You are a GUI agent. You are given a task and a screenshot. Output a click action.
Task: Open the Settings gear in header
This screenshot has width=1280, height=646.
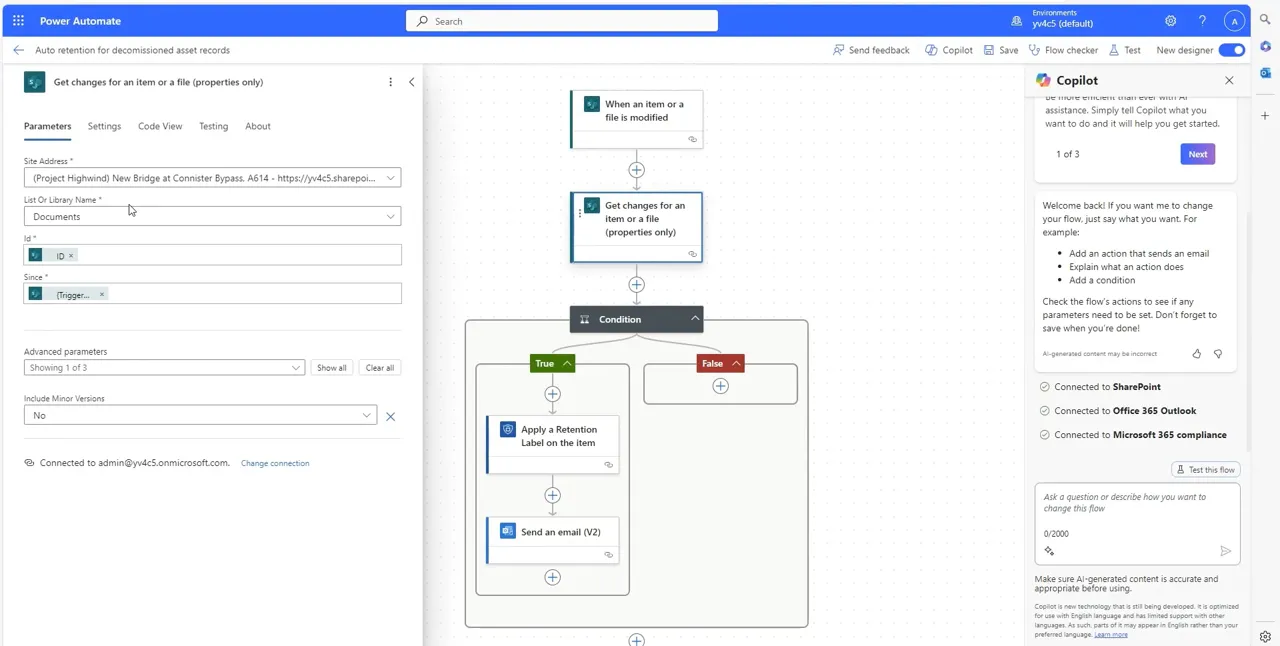[1171, 21]
